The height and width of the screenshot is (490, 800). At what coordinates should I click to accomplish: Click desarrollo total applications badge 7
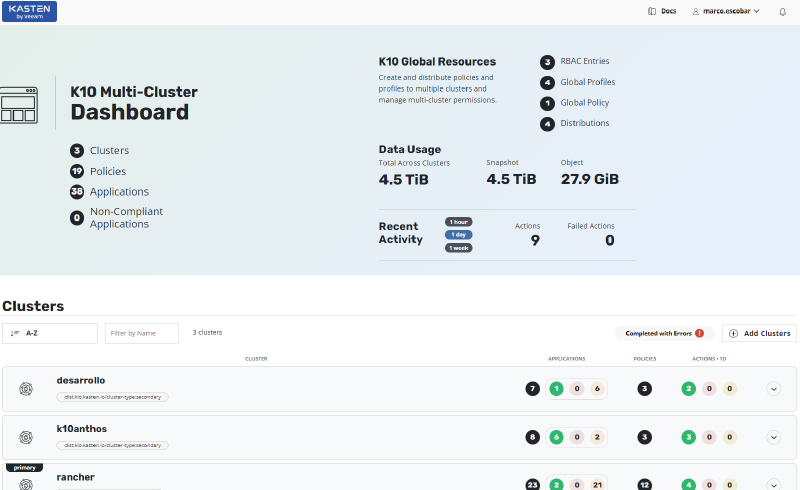point(532,389)
